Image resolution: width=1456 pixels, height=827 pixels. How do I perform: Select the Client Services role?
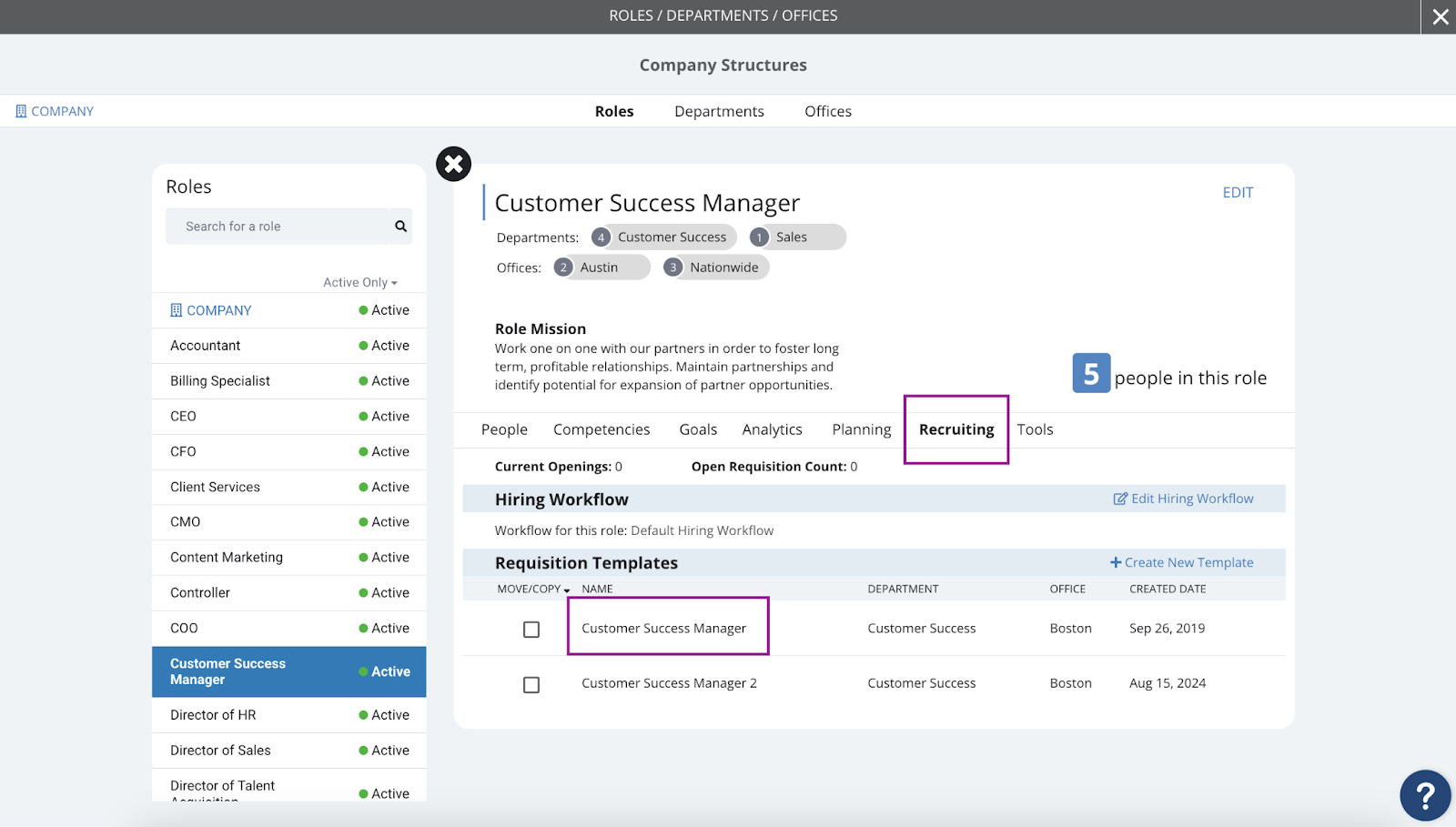pyautogui.click(x=289, y=488)
